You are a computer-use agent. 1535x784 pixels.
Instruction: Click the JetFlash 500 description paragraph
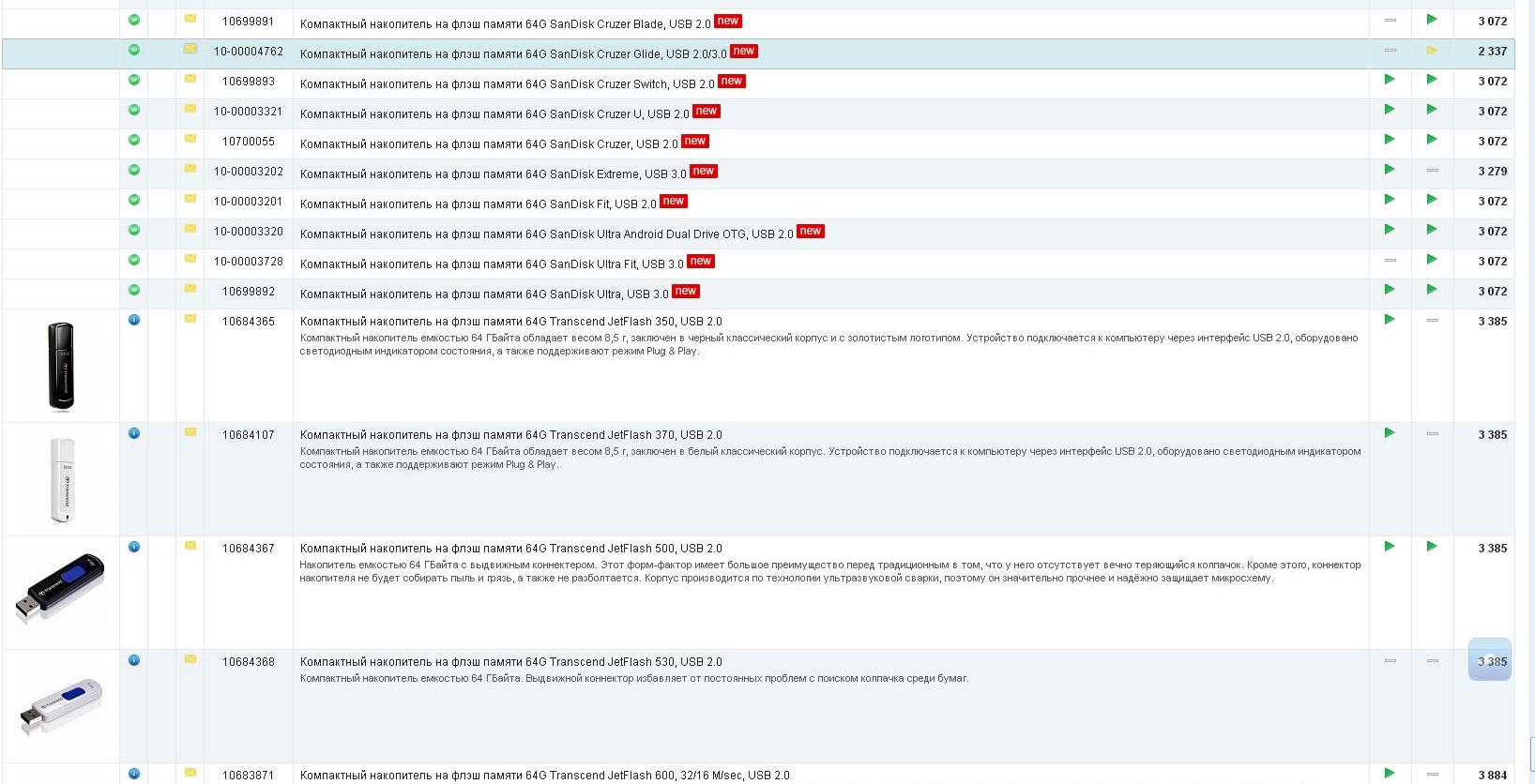(830, 571)
